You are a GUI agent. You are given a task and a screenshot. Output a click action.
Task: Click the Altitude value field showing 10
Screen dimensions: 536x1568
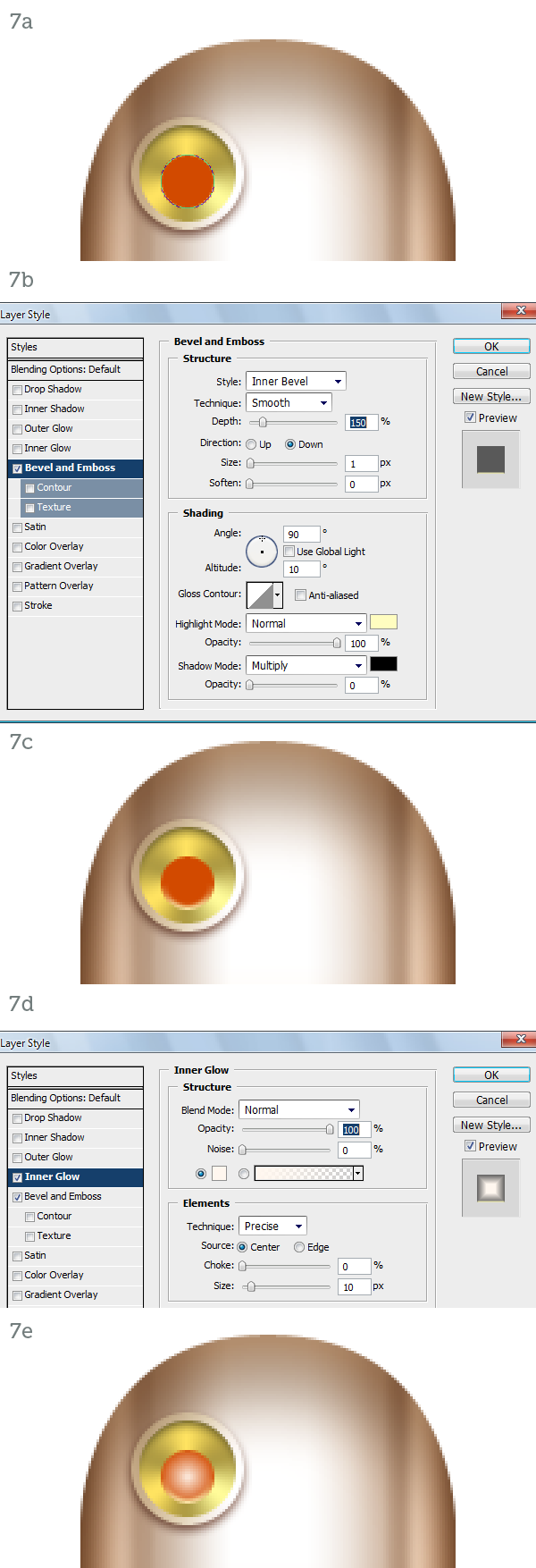point(301,569)
